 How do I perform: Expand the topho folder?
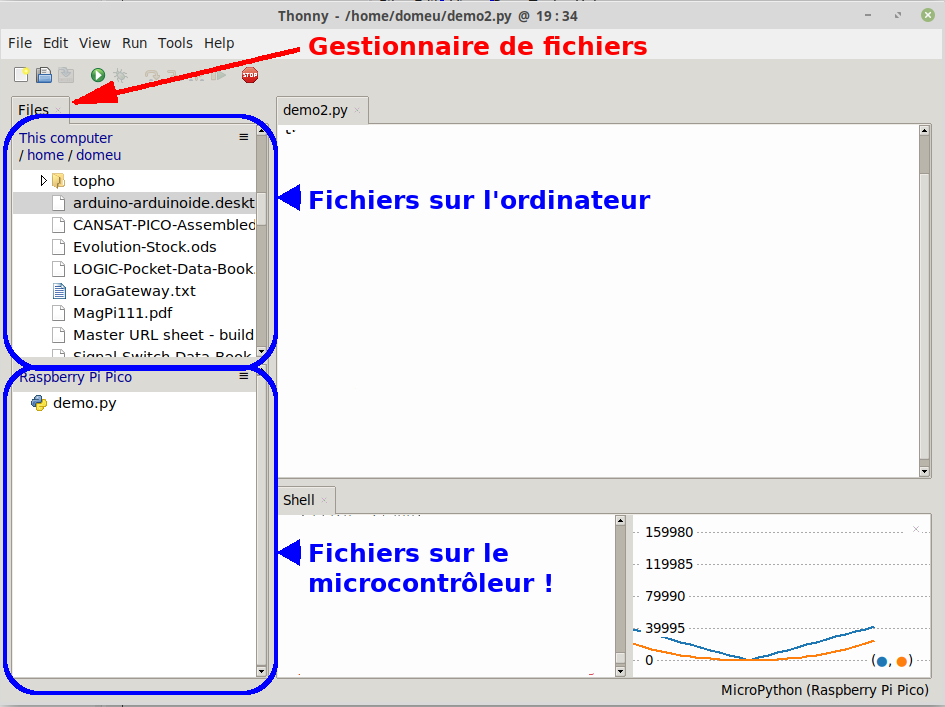pos(43,180)
